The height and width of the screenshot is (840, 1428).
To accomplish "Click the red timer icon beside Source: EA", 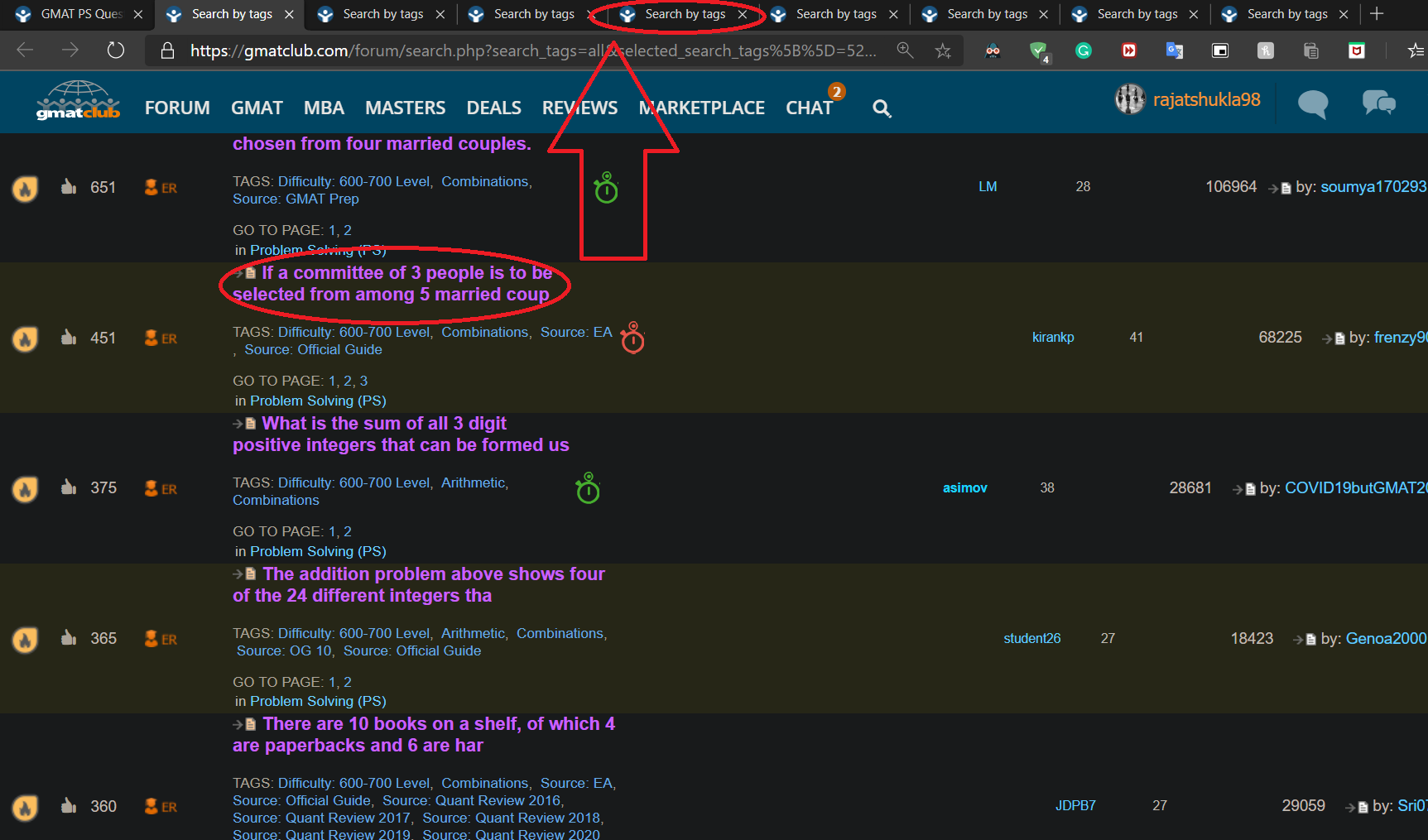I will 632,338.
